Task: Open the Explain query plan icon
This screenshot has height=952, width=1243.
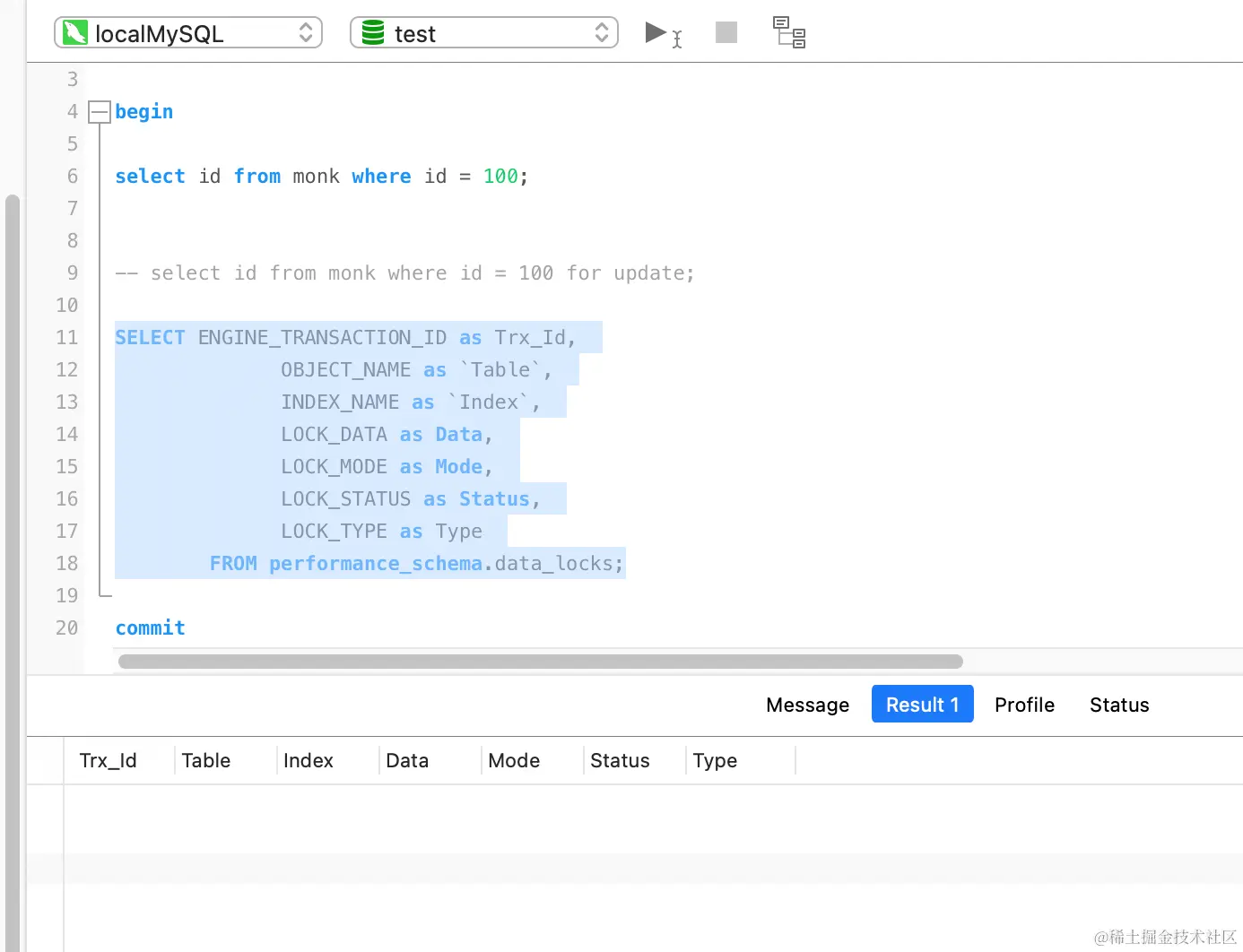Action: [x=789, y=32]
